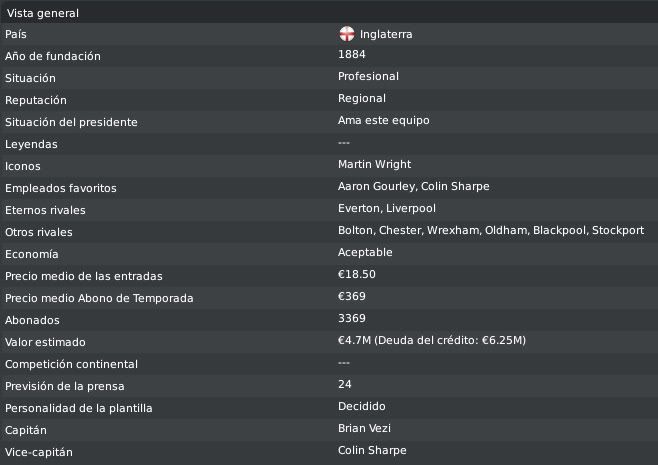The image size is (658, 465).
Task: Open Colin Sharpe in Empleados favoritos
Action: 455,186
